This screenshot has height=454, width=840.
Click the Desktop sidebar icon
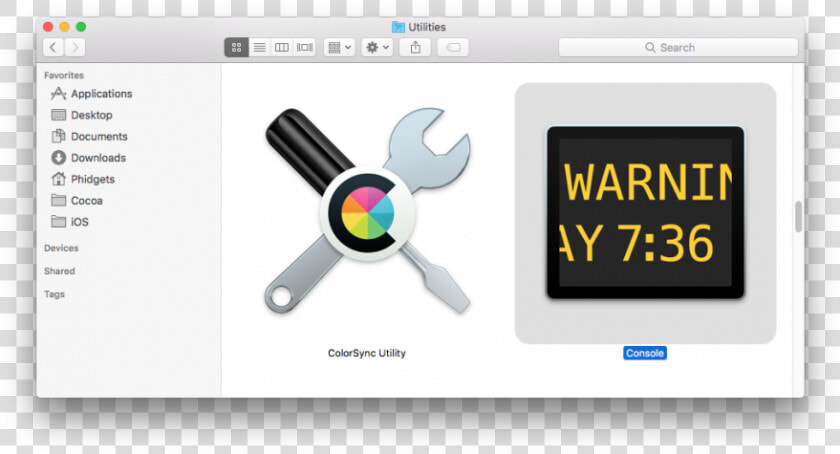pos(58,115)
